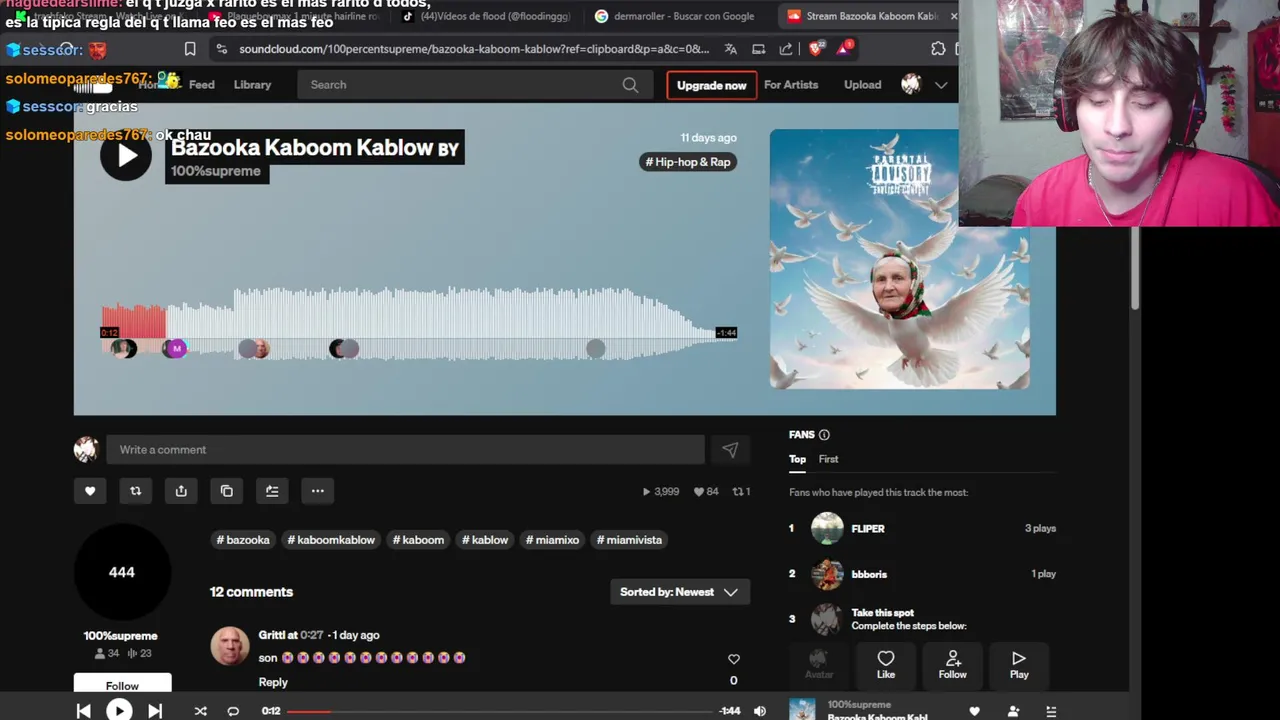The width and height of the screenshot is (1280, 720).
Task: Like the track with heart button
Action: pyautogui.click(x=90, y=491)
